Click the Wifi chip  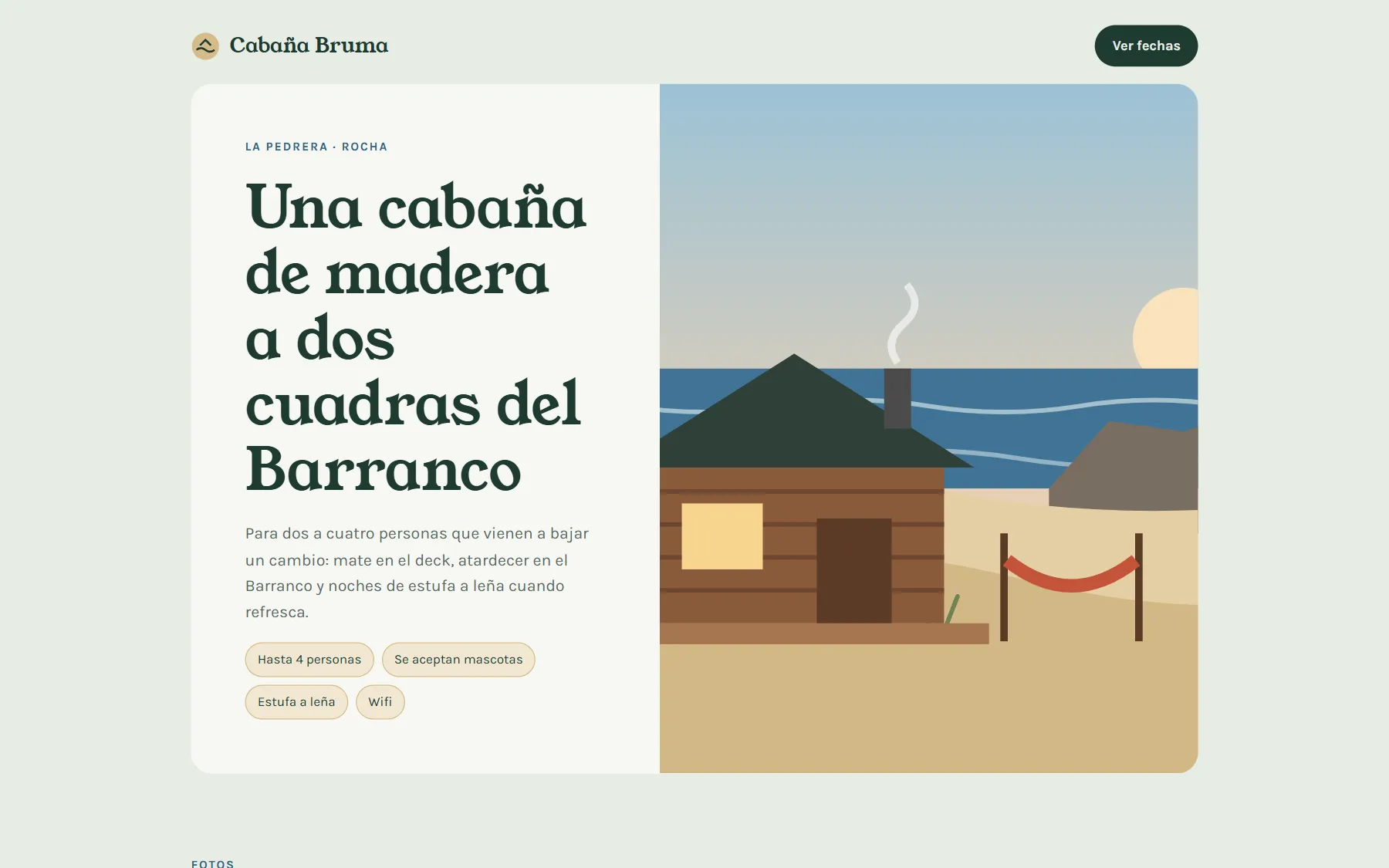tap(380, 702)
